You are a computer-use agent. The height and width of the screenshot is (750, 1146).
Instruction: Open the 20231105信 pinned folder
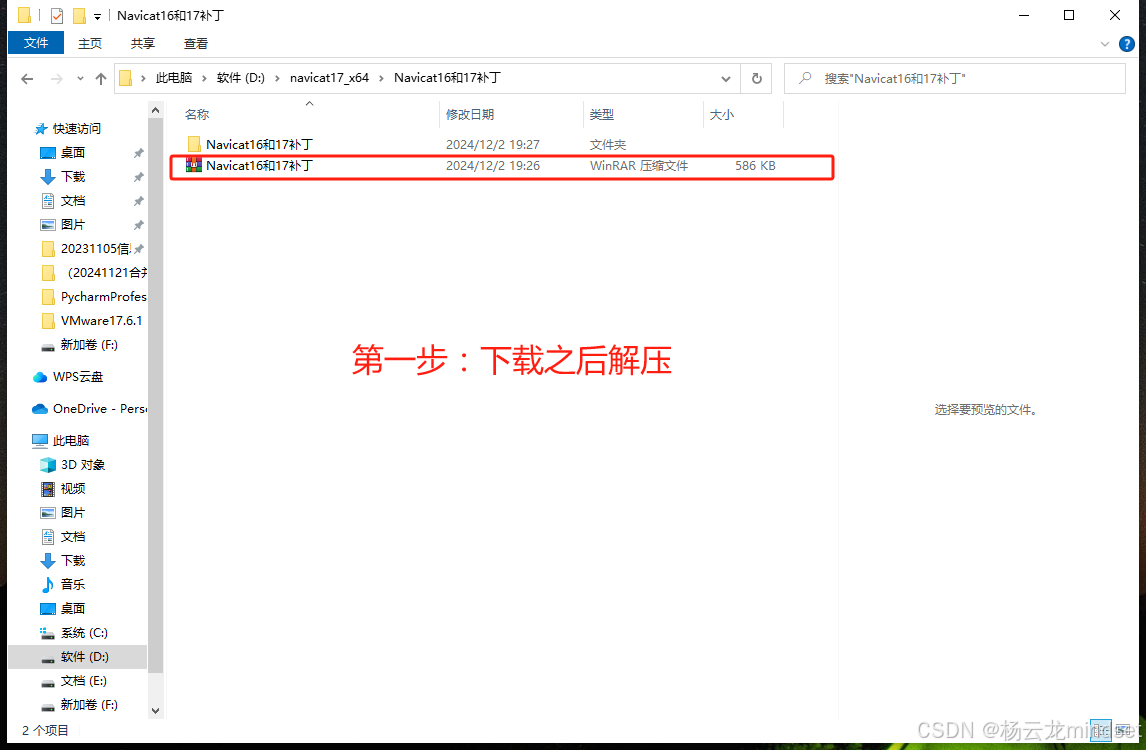(95, 249)
